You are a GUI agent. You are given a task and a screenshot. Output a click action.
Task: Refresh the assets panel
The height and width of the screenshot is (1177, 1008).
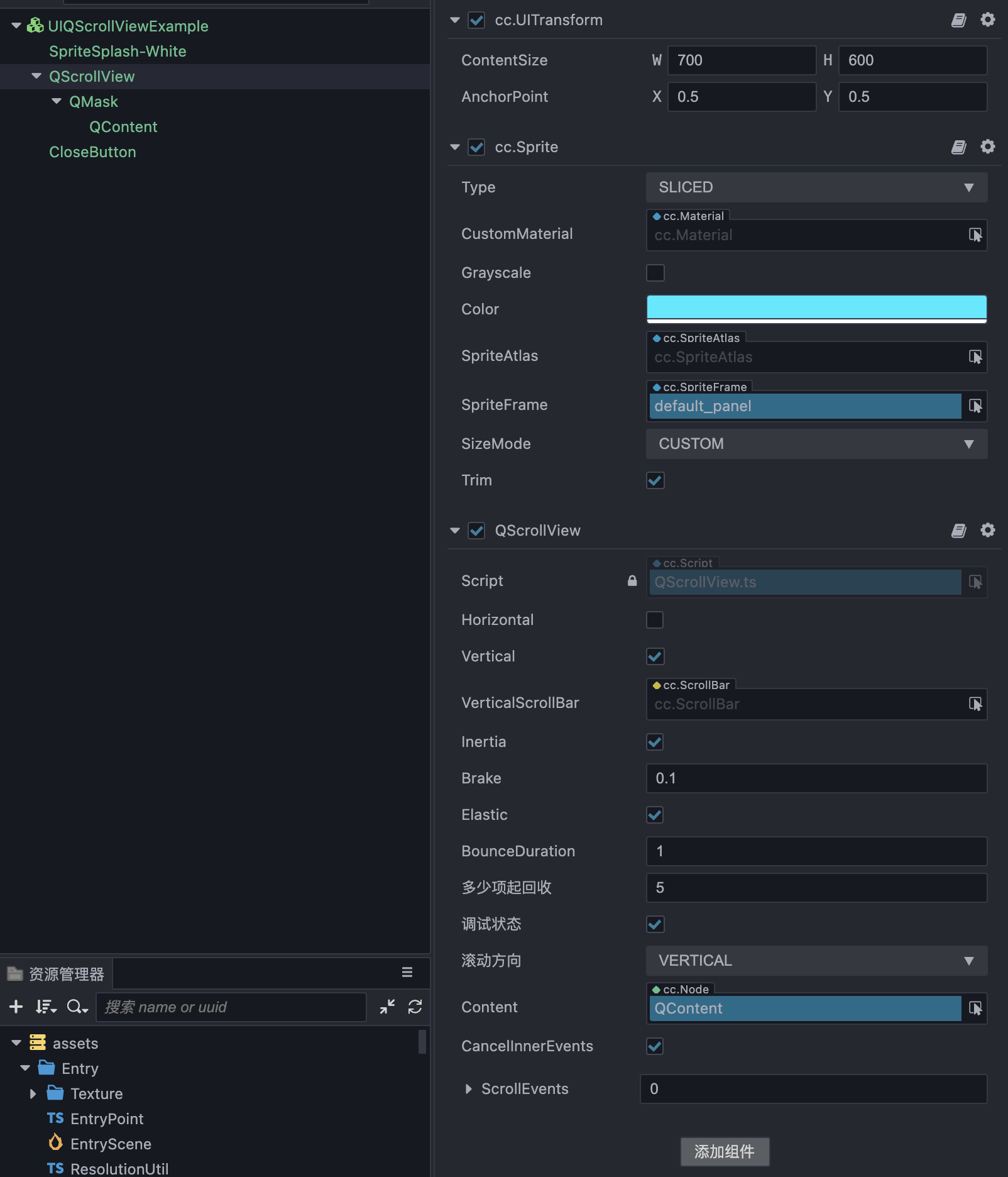[415, 1007]
